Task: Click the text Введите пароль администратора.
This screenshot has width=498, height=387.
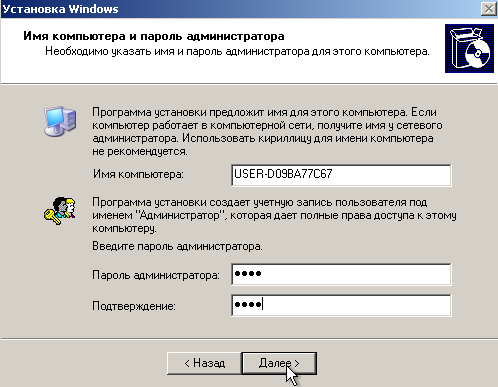Action: point(177,246)
